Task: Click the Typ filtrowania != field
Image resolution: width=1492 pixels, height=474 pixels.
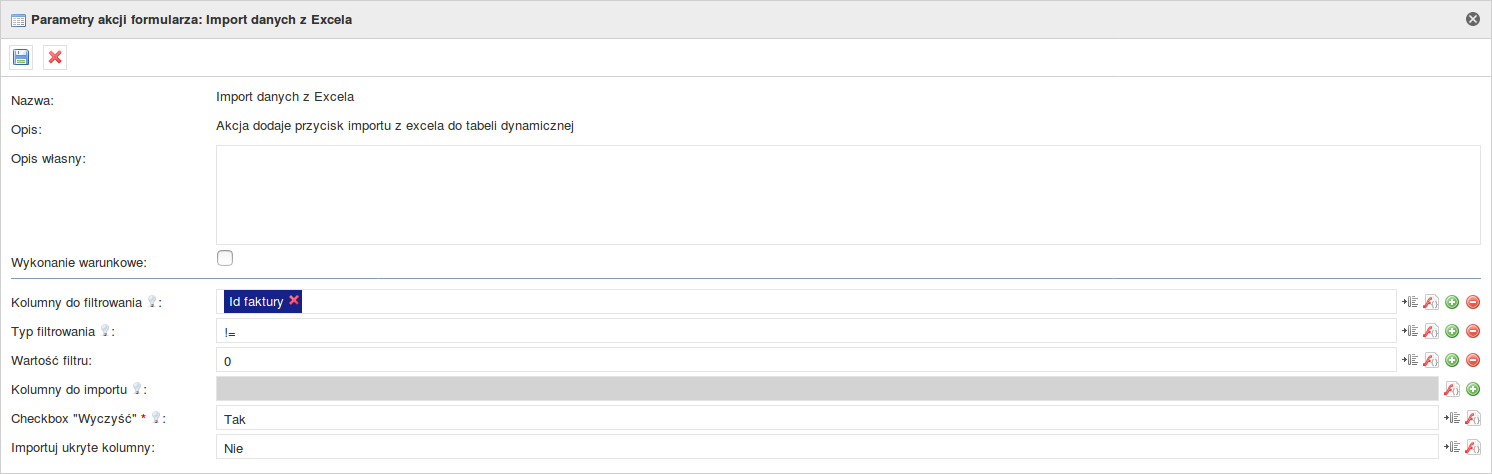Action: click(806, 331)
